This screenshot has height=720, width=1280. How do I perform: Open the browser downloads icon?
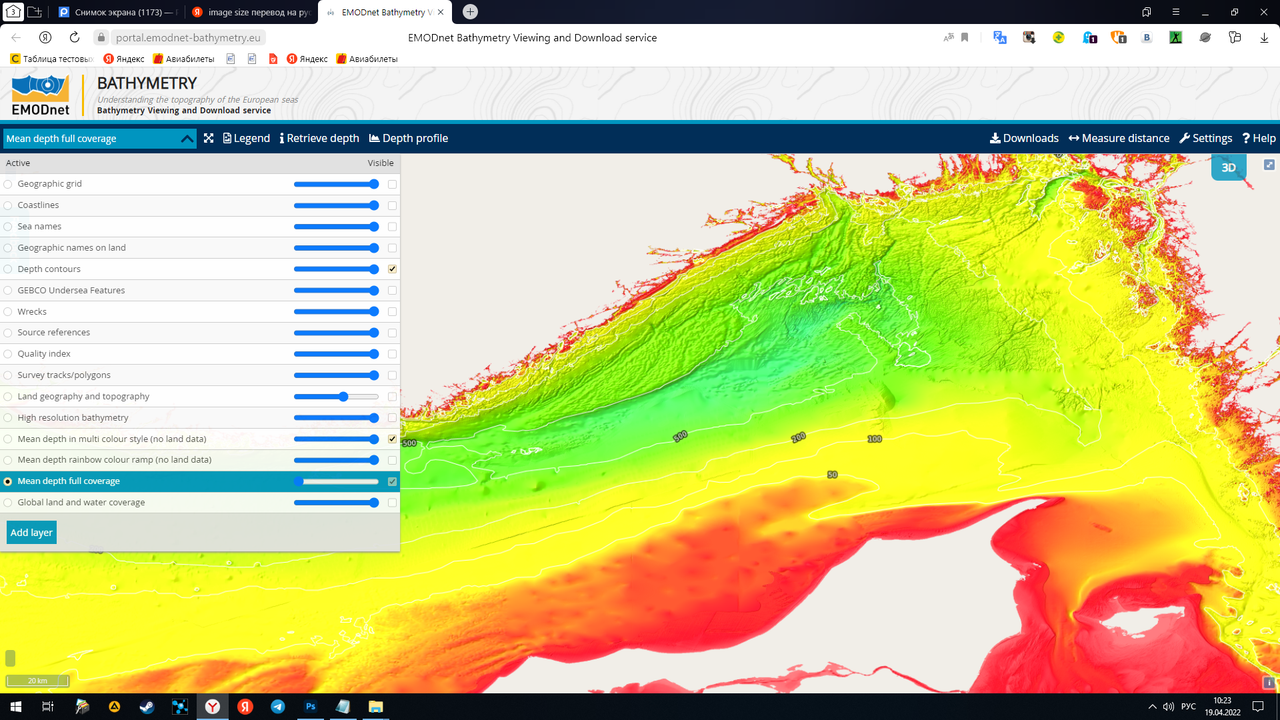click(1264, 37)
